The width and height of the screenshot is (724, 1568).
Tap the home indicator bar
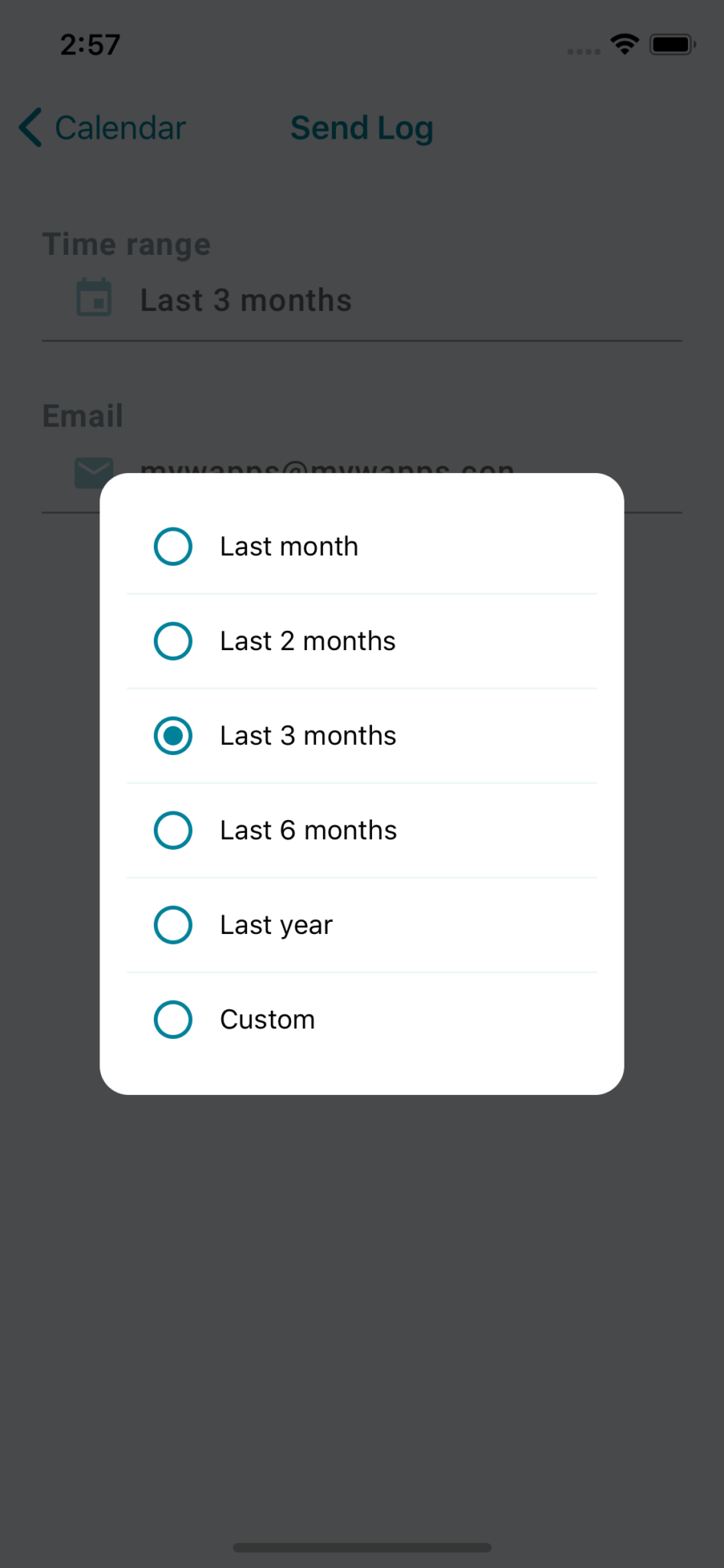click(x=362, y=1547)
